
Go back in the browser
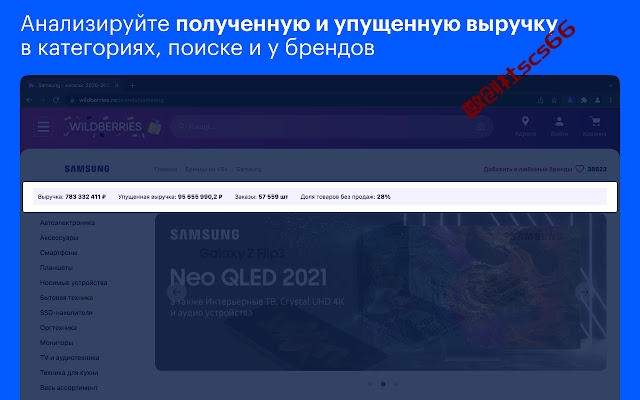pyautogui.click(x=29, y=100)
